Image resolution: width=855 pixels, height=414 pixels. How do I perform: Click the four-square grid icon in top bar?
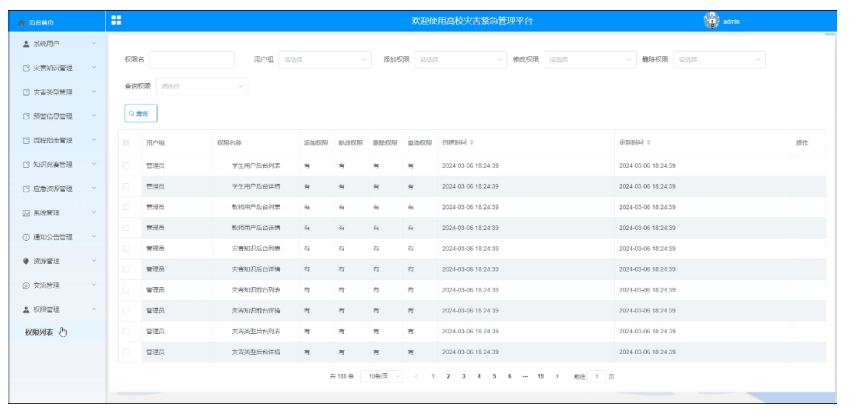[x=116, y=20]
